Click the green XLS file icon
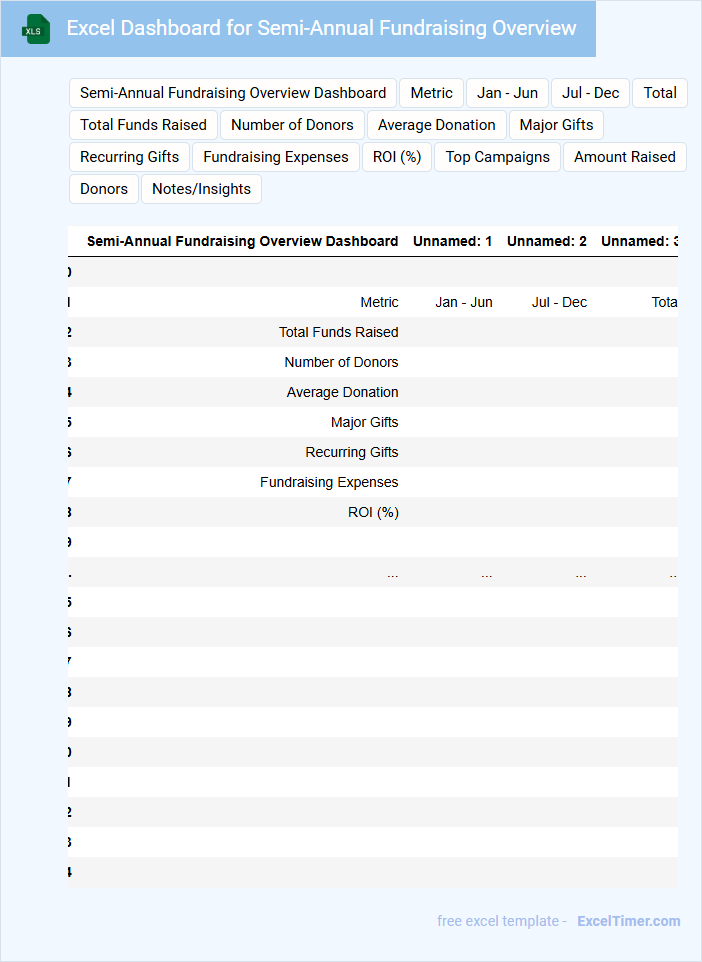The height and width of the screenshot is (962, 702). pyautogui.click(x=36, y=29)
